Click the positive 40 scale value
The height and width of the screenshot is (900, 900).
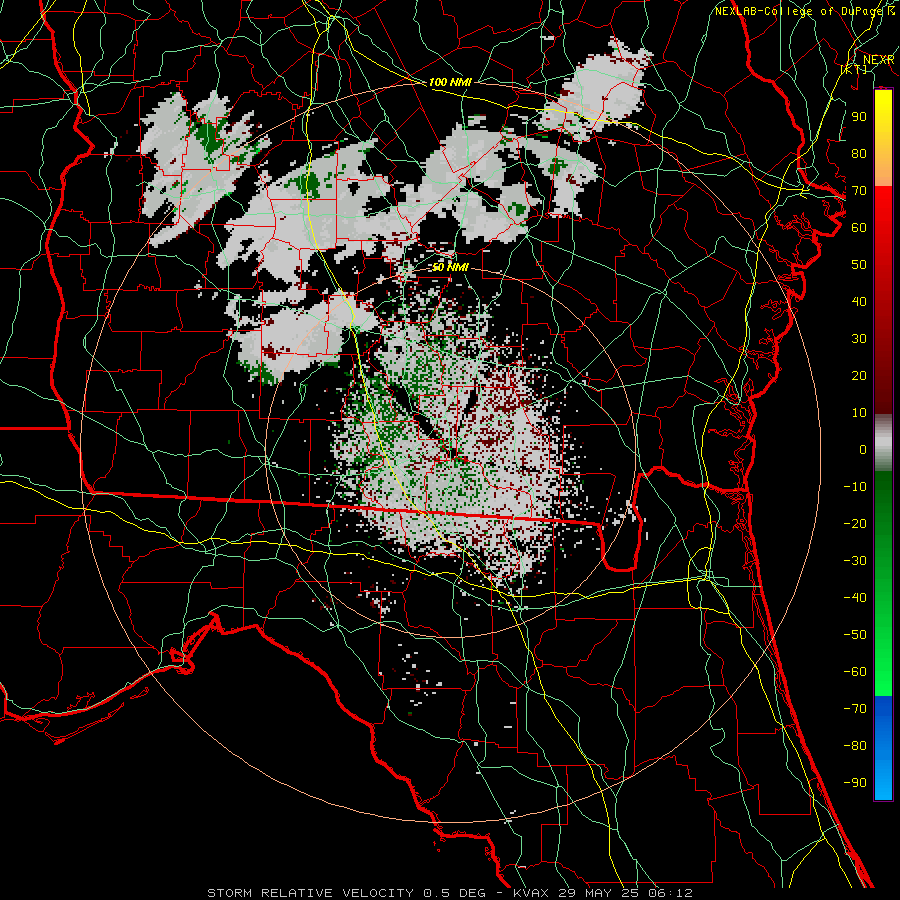(x=859, y=302)
